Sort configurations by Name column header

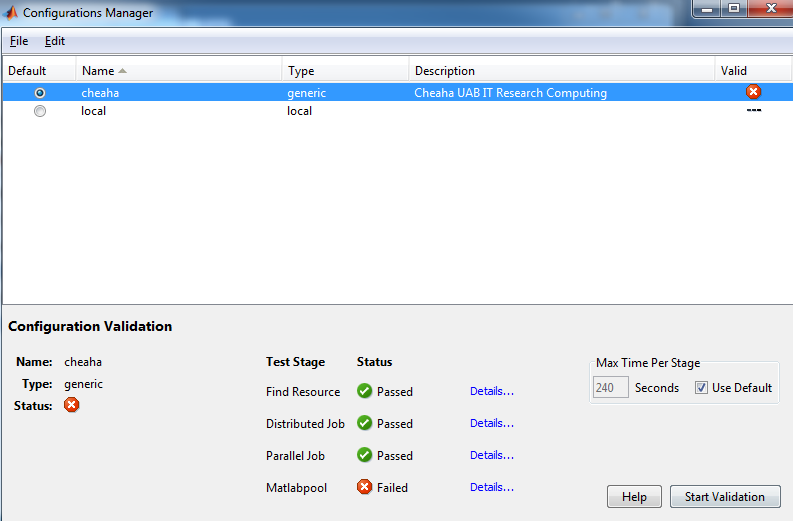pyautogui.click(x=97, y=71)
